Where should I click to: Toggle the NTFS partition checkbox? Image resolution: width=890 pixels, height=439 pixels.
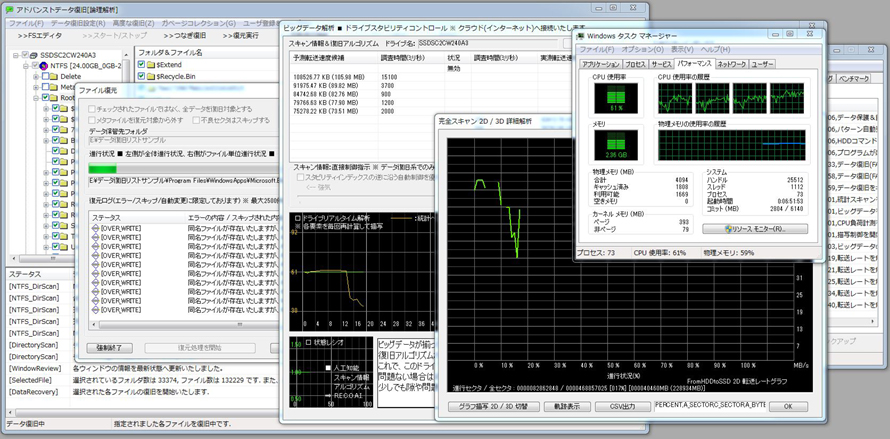[x=35, y=66]
